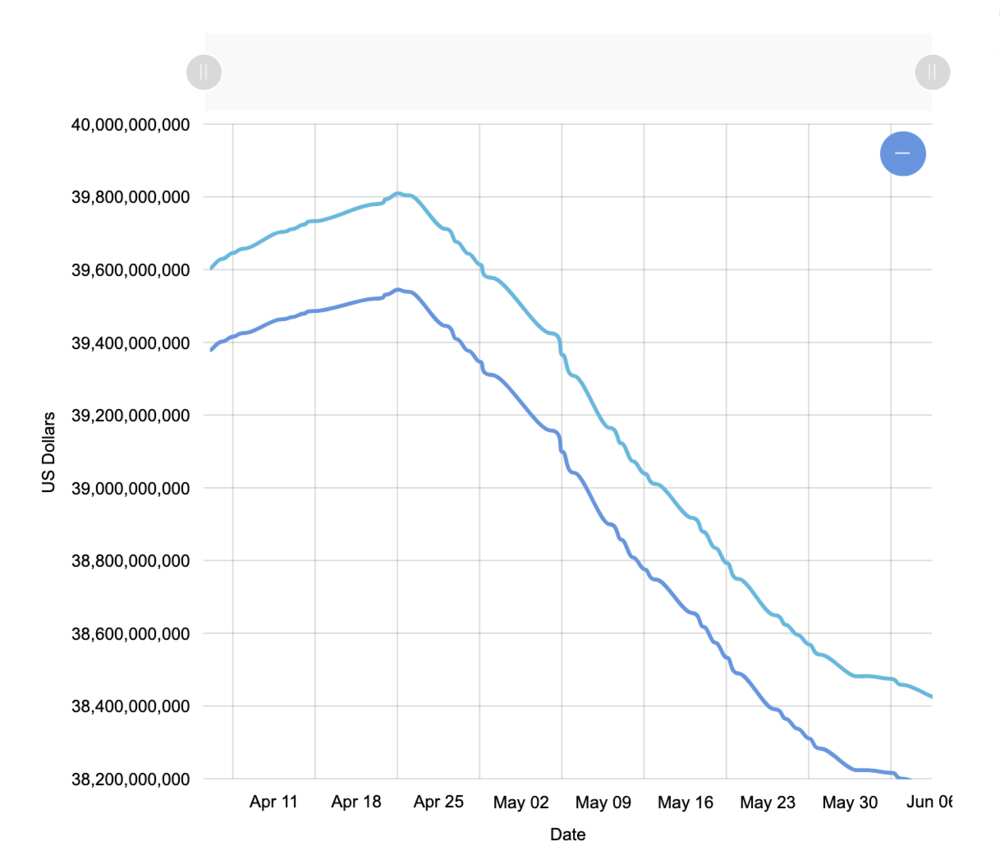Grab the right range slider handle
Screen dimensions: 1000x860
932,72
